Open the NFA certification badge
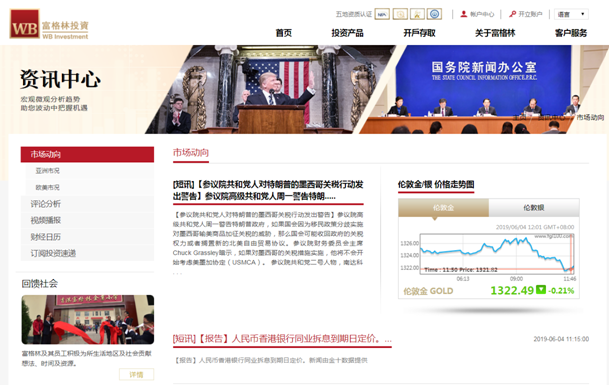 (x=382, y=14)
